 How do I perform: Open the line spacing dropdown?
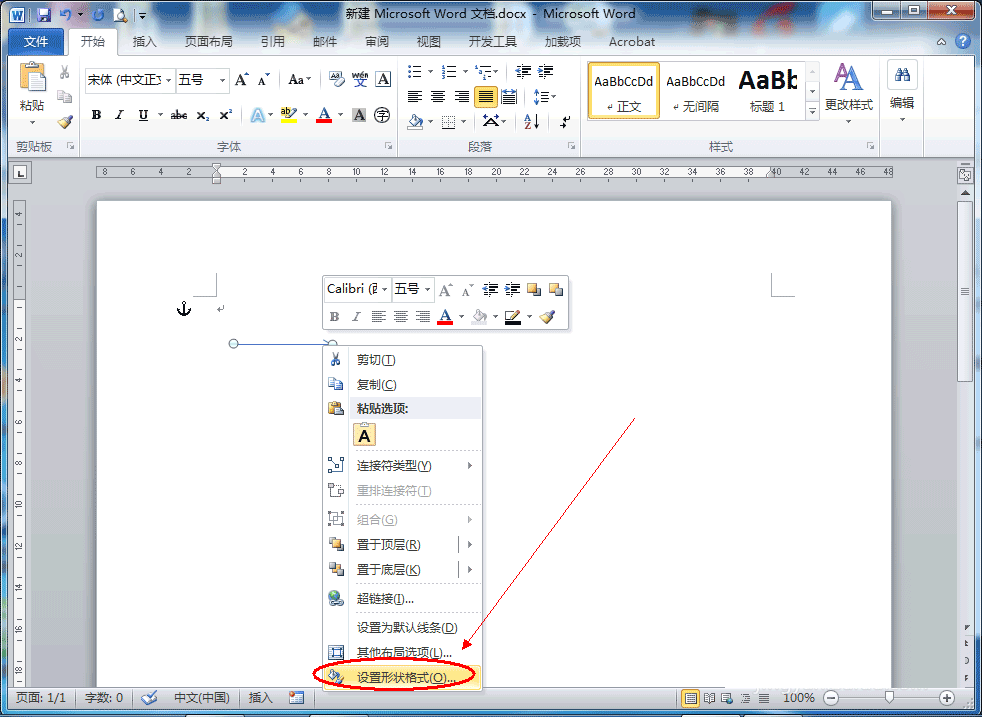click(545, 96)
